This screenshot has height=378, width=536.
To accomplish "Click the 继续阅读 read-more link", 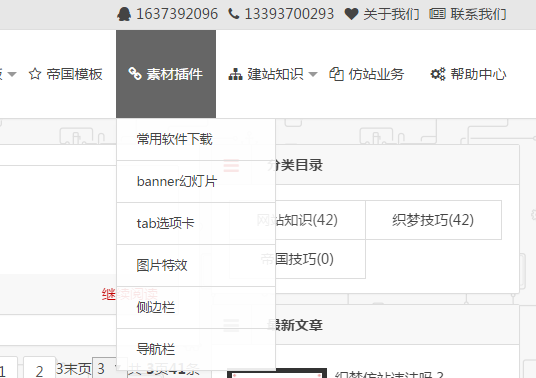I will (130, 294).
